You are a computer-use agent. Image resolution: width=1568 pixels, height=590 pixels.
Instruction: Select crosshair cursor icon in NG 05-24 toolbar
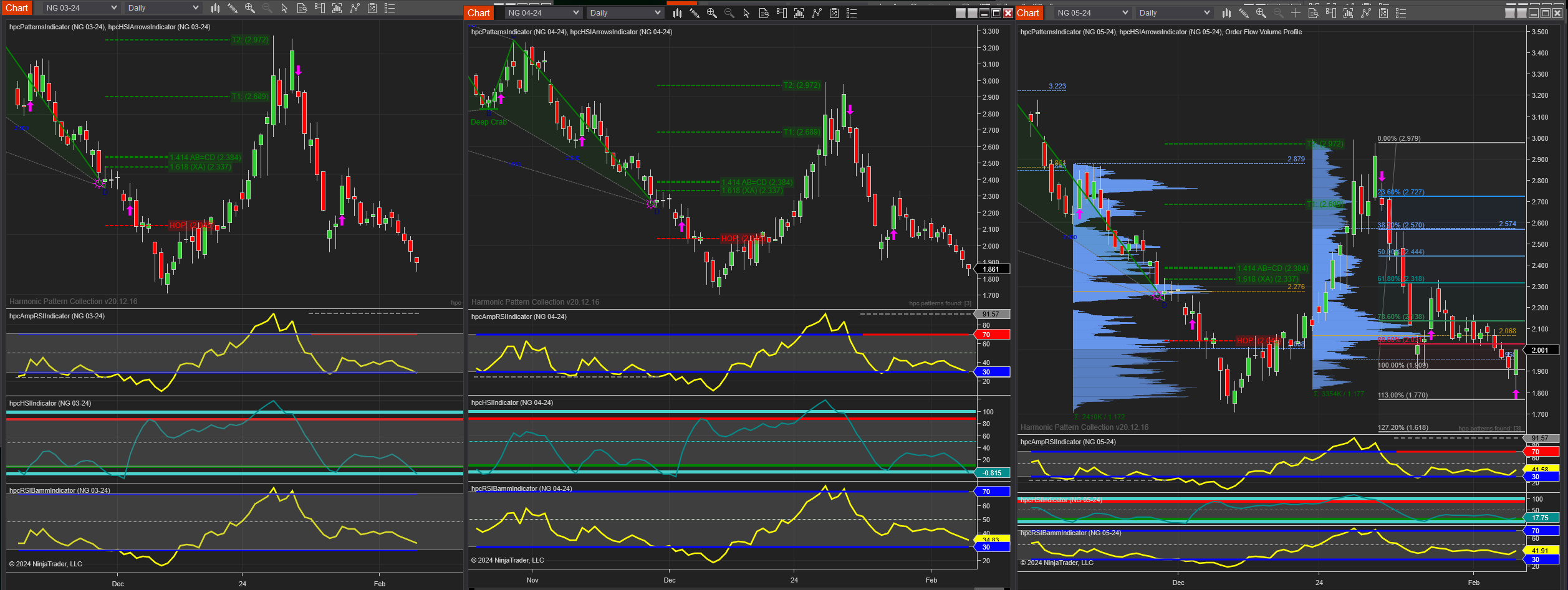click(1296, 13)
